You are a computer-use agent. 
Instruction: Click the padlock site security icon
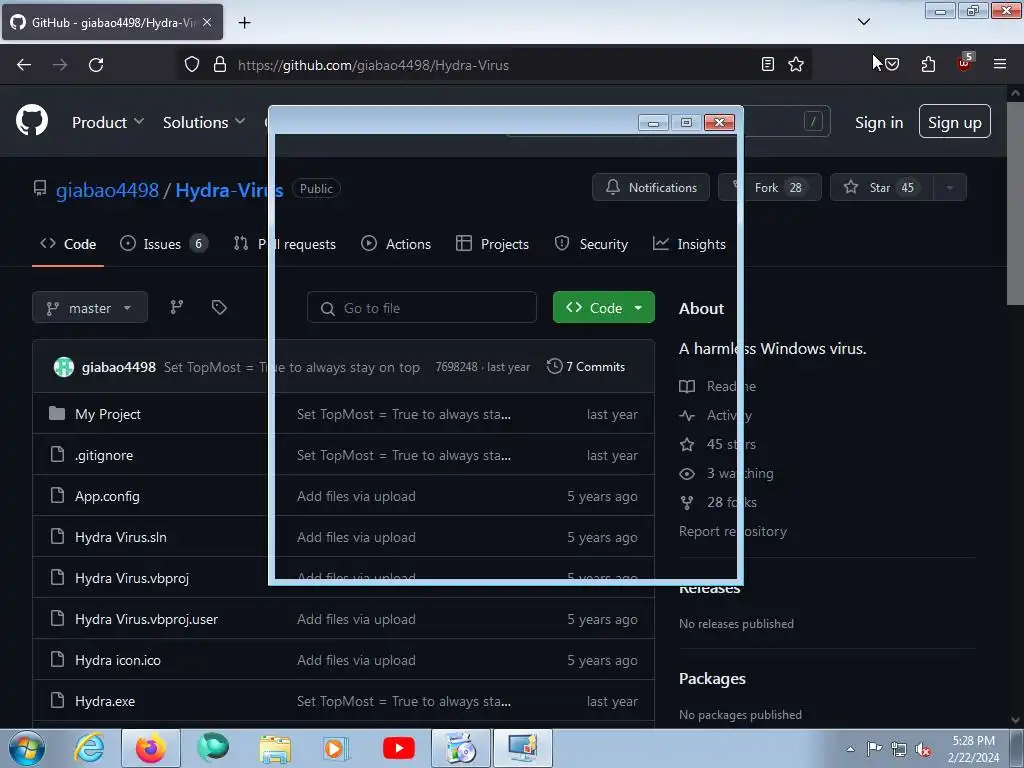click(x=220, y=65)
